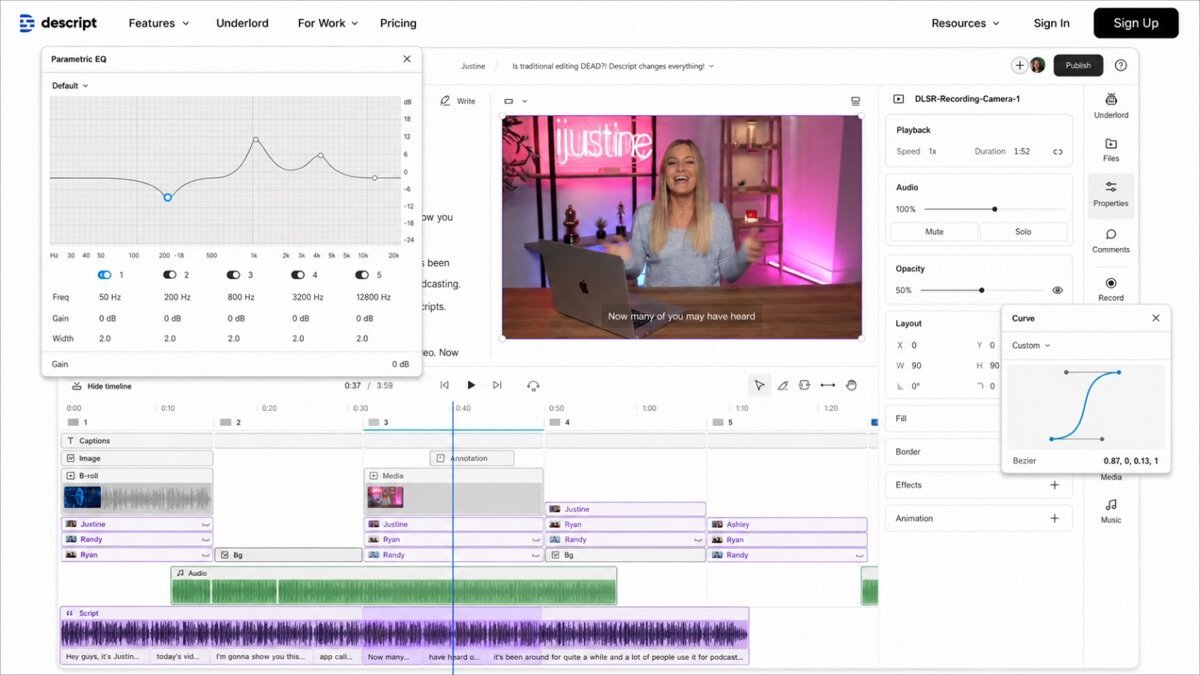Open the Default preset dropdown in Parametric EQ
Viewport: 1200px width, 675px height.
70,86
